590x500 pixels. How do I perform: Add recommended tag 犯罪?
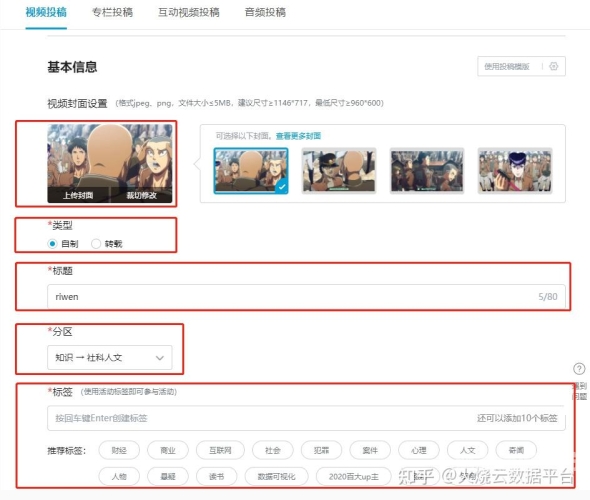coord(321,450)
